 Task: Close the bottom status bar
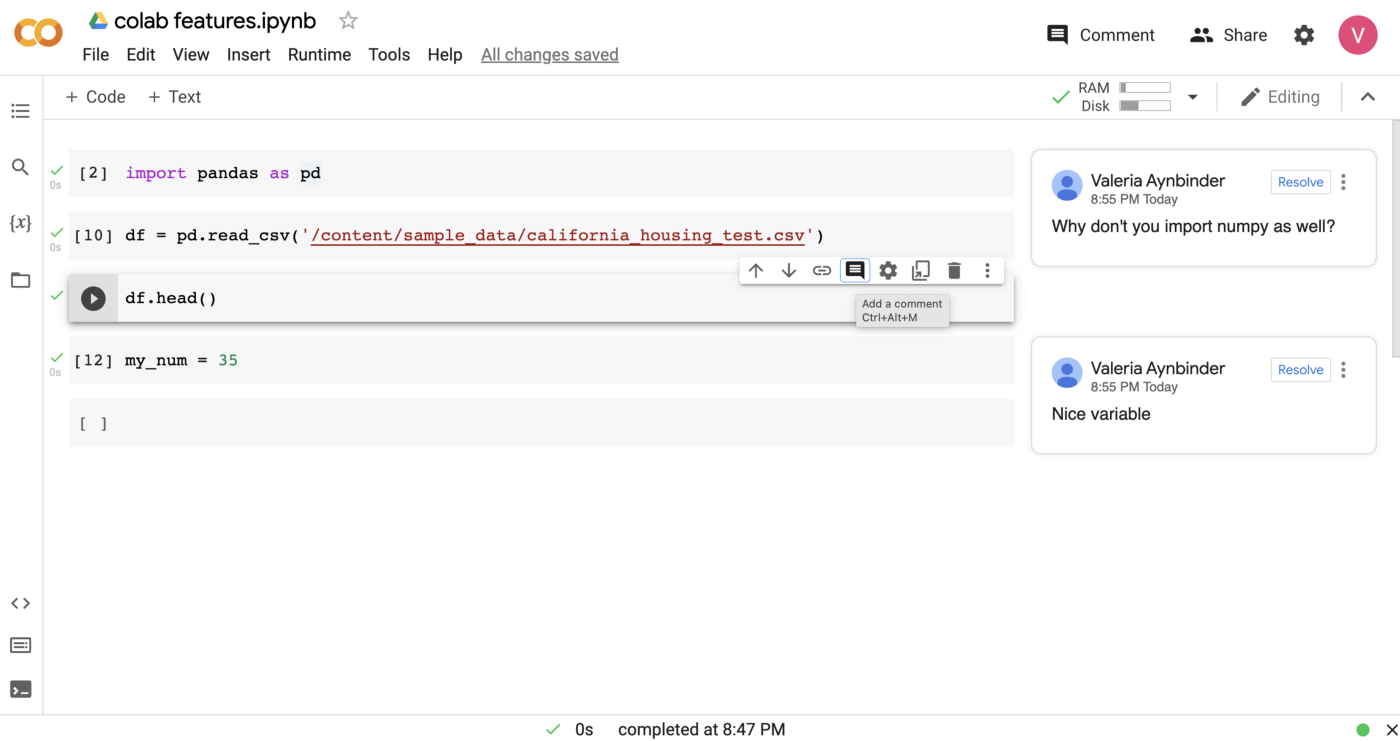click(x=1391, y=730)
